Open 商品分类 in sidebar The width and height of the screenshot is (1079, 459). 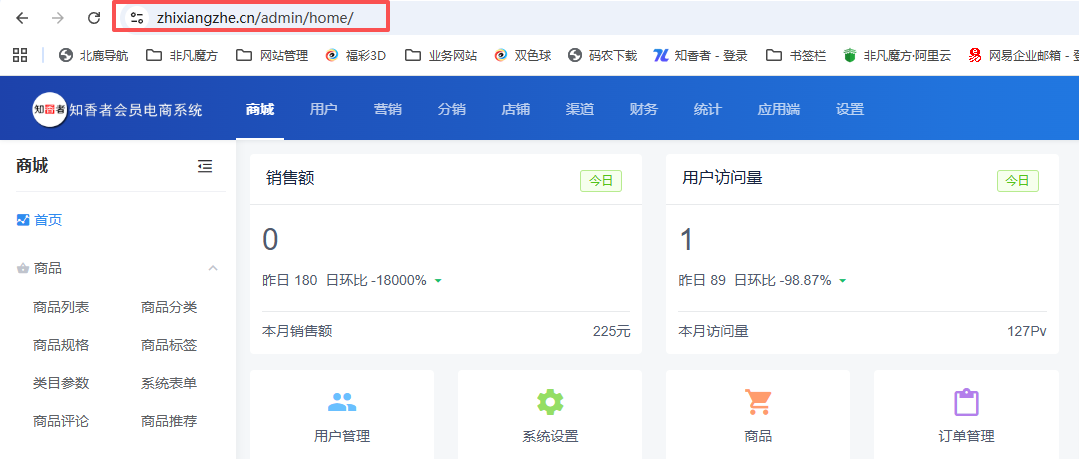point(169,308)
